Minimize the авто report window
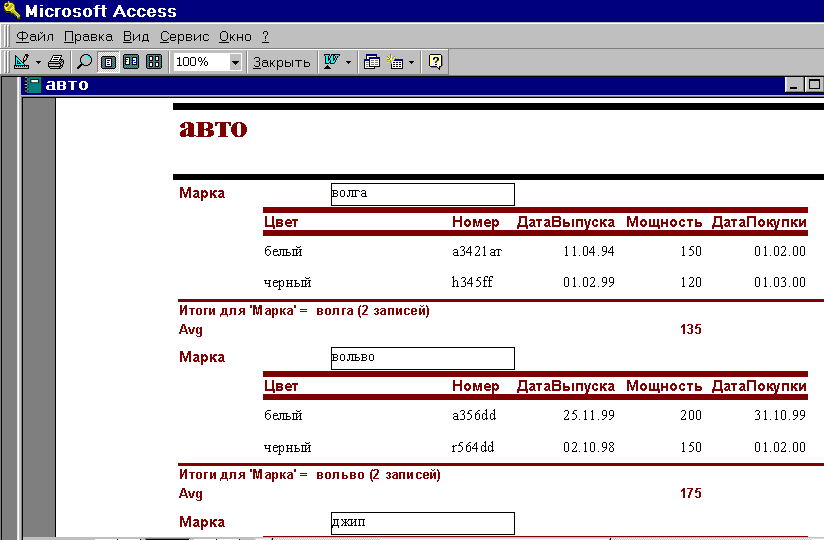 click(794, 85)
